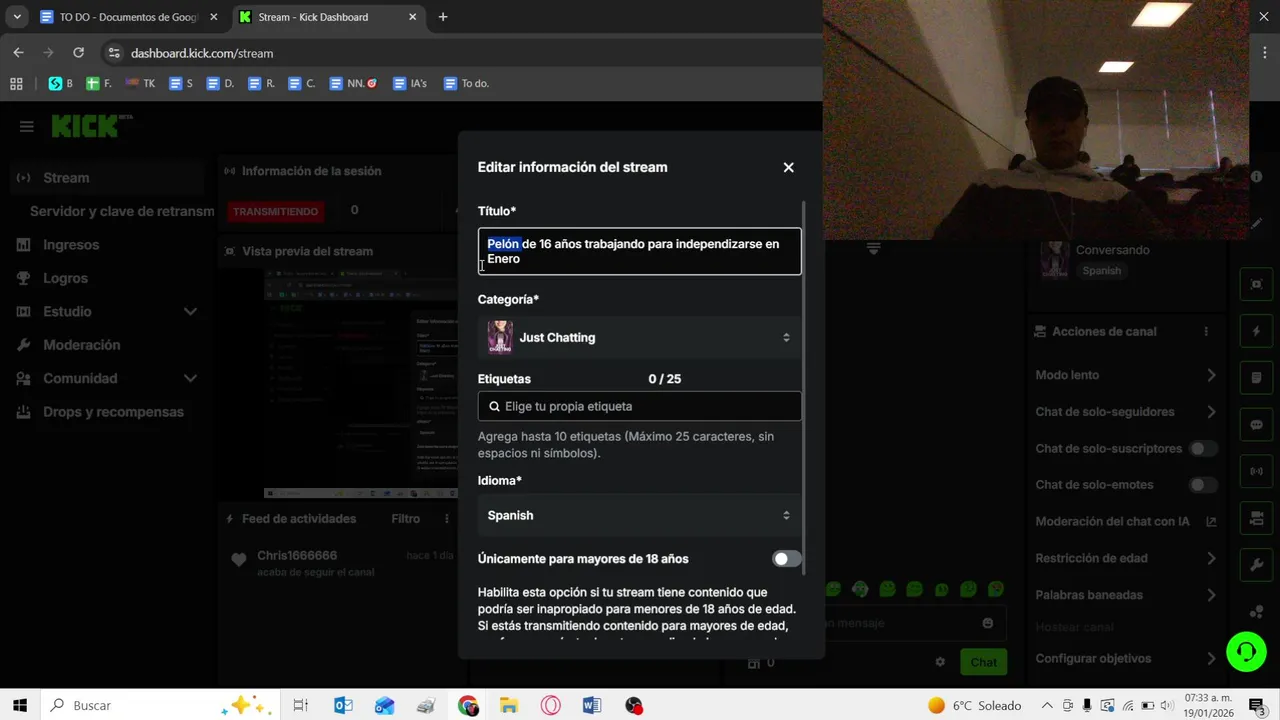
Task: Open Moderación del chat con IA link
Action: pos(1126,522)
